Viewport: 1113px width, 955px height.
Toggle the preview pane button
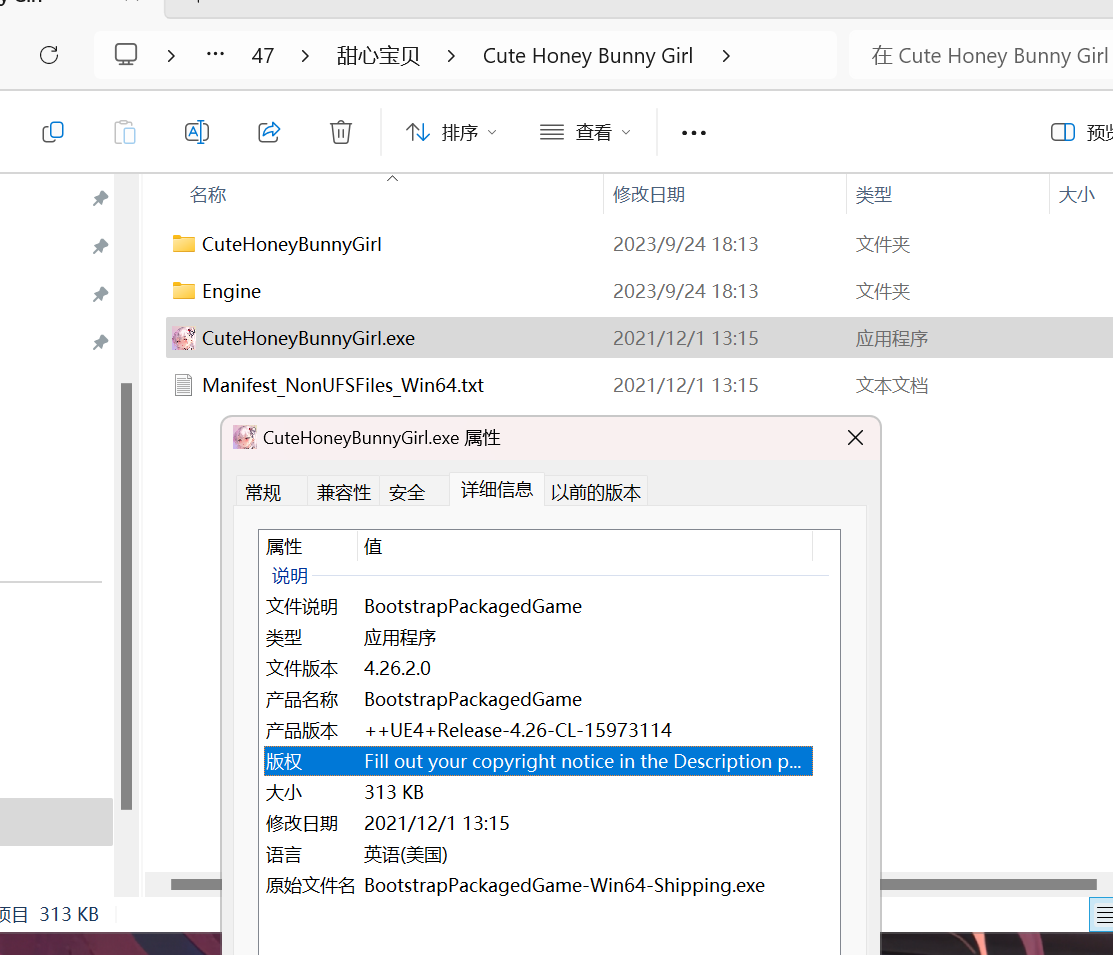tap(1080, 132)
